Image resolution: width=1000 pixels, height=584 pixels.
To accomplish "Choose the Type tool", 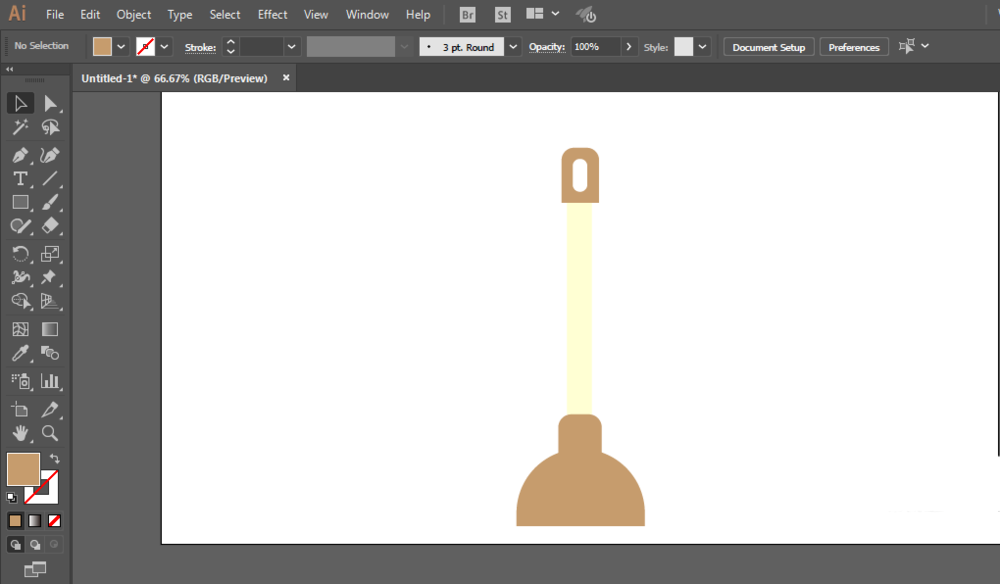I will (20, 179).
